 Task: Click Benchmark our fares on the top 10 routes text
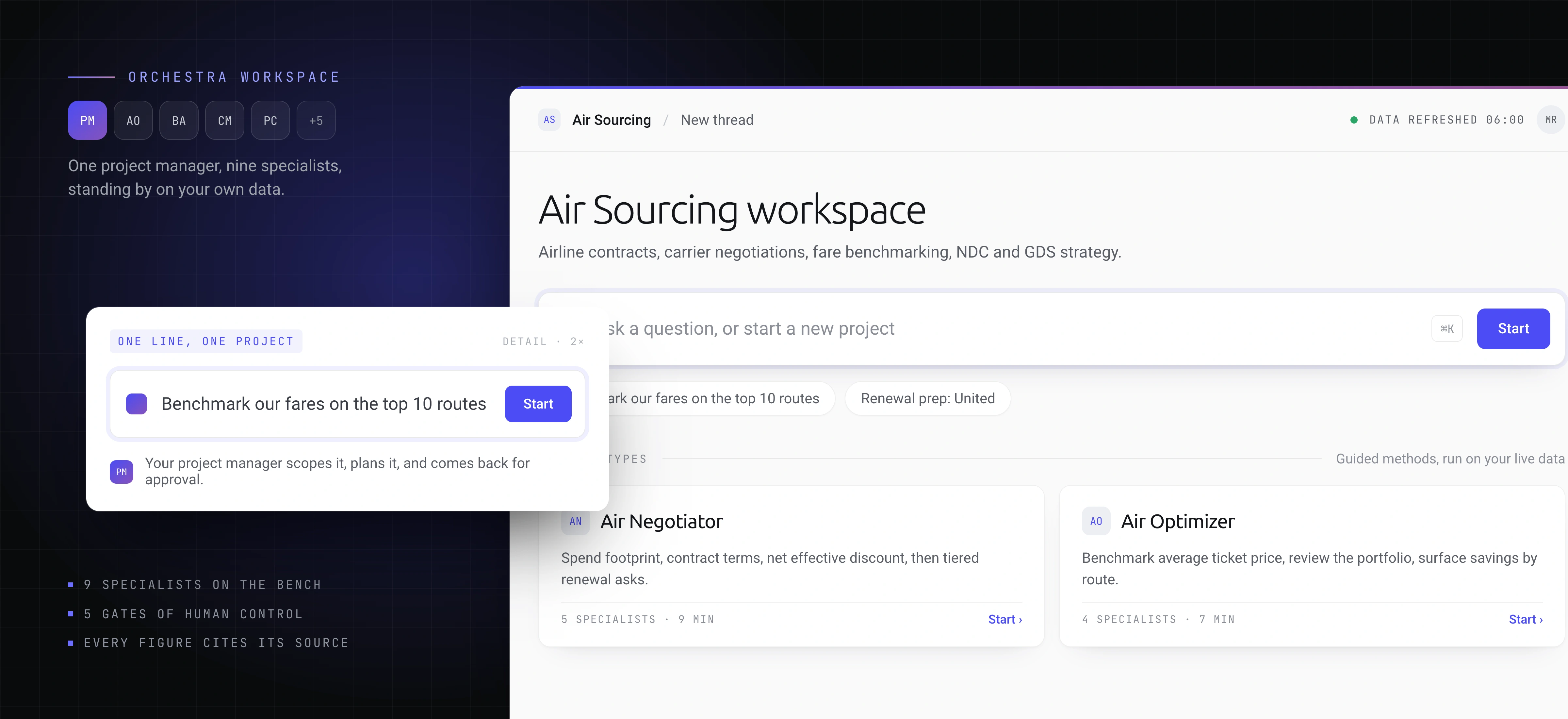tap(323, 404)
